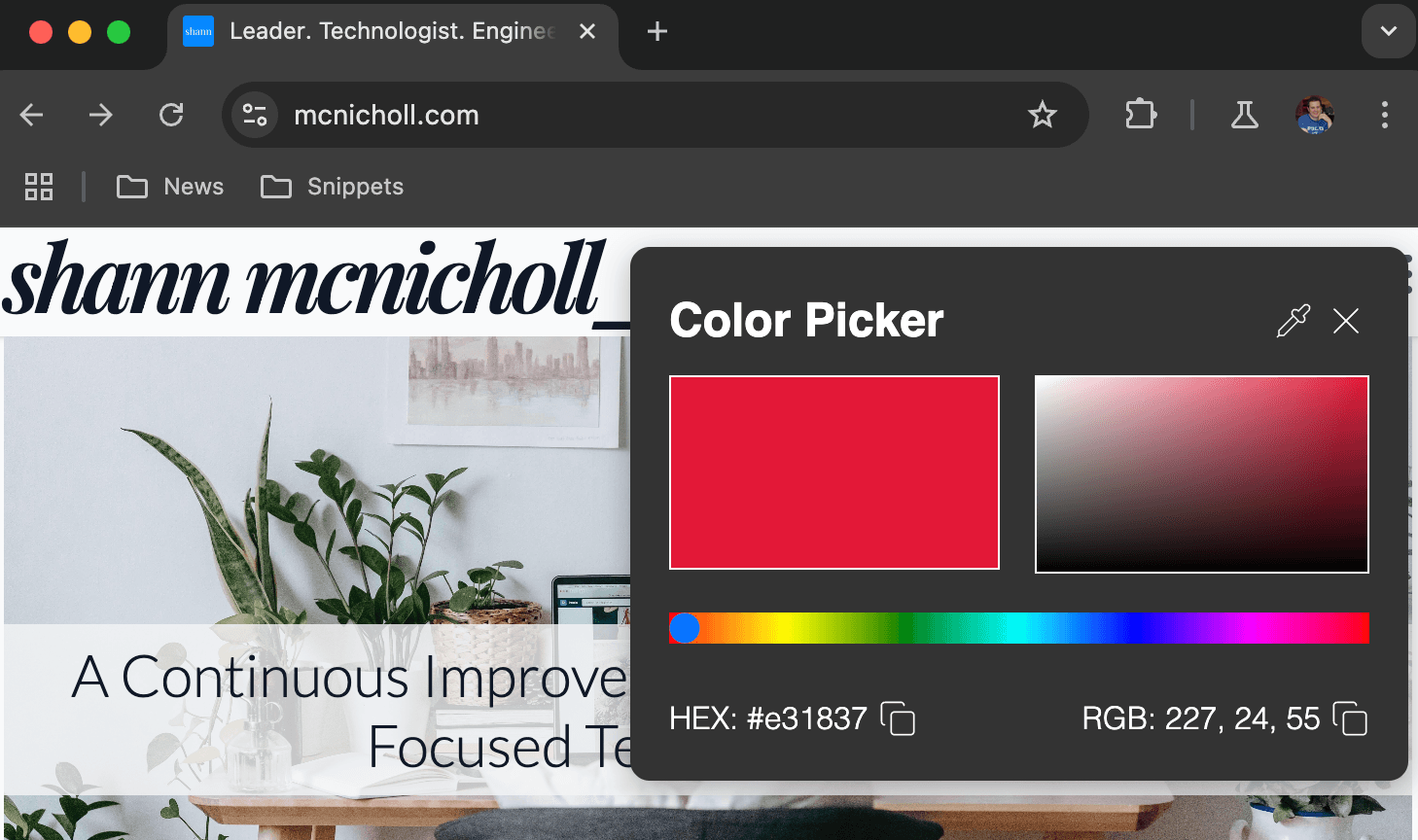1418x840 pixels.
Task: Reload the mcnicholl.com page
Action: (x=171, y=115)
